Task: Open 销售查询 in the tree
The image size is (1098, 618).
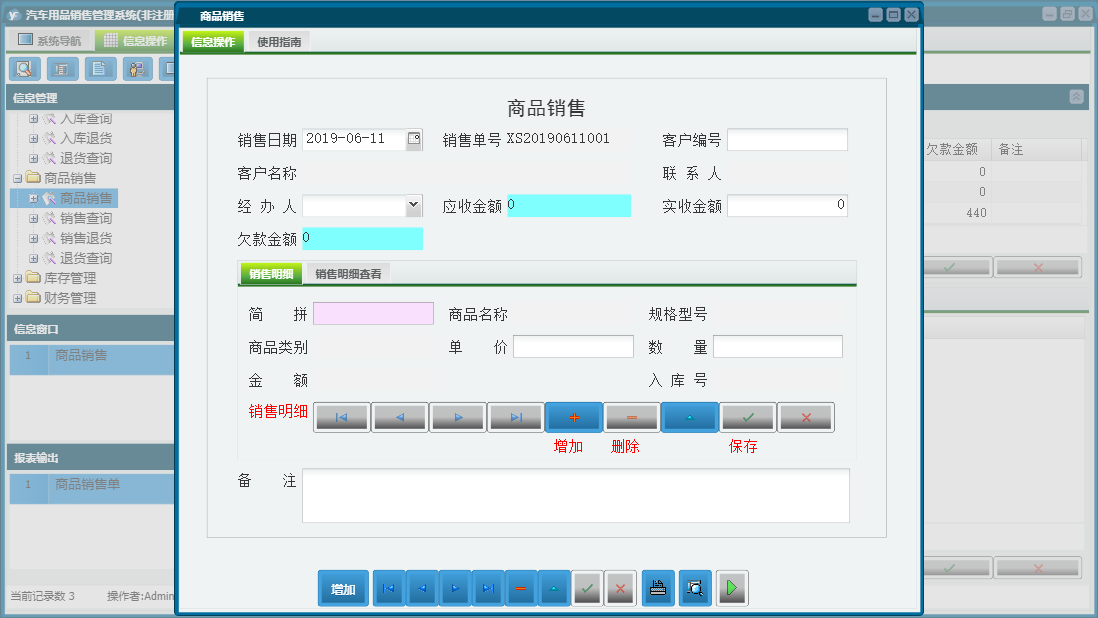Action: click(x=85, y=218)
